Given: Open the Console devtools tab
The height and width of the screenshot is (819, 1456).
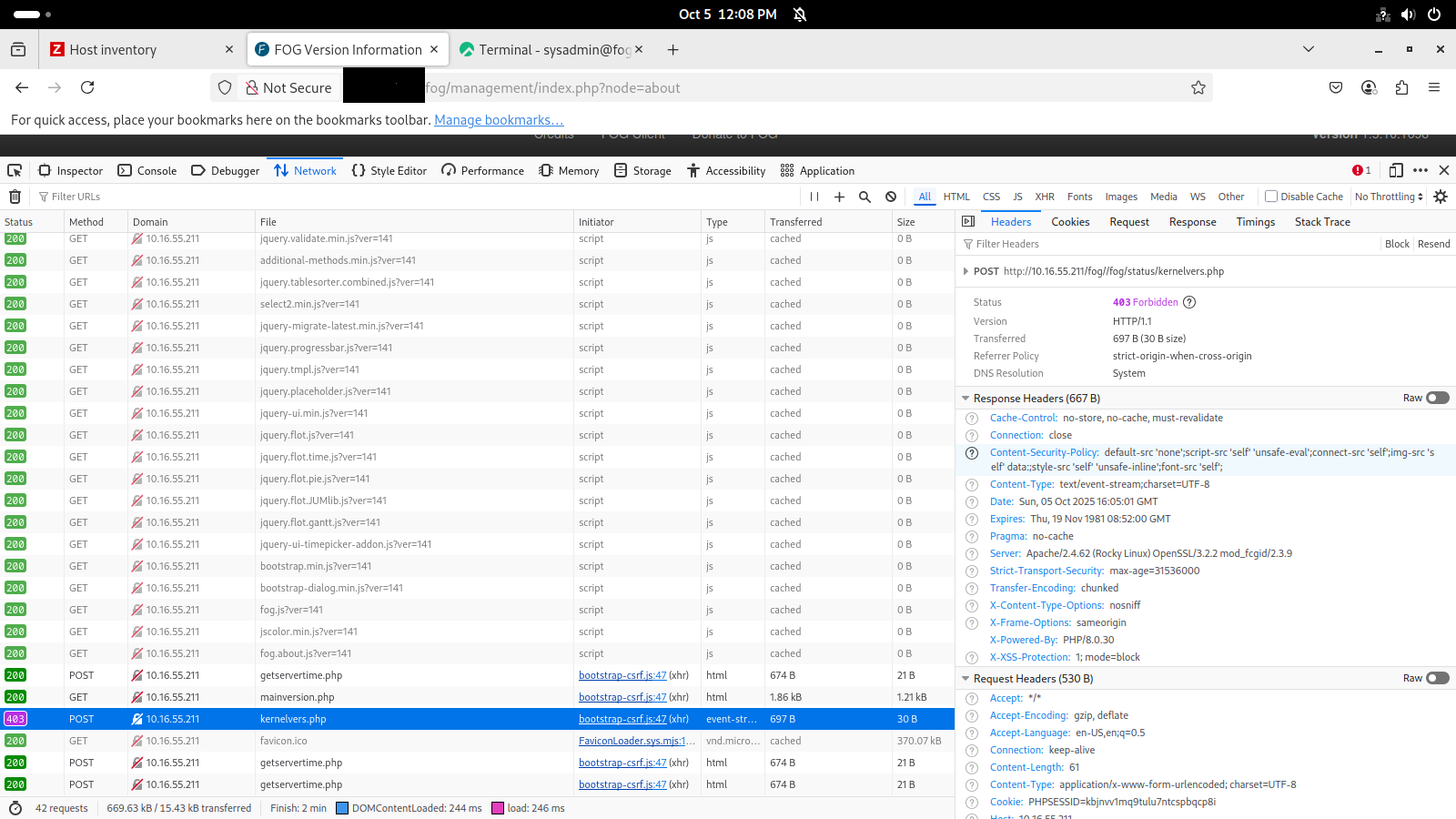Looking at the screenshot, I should (147, 170).
